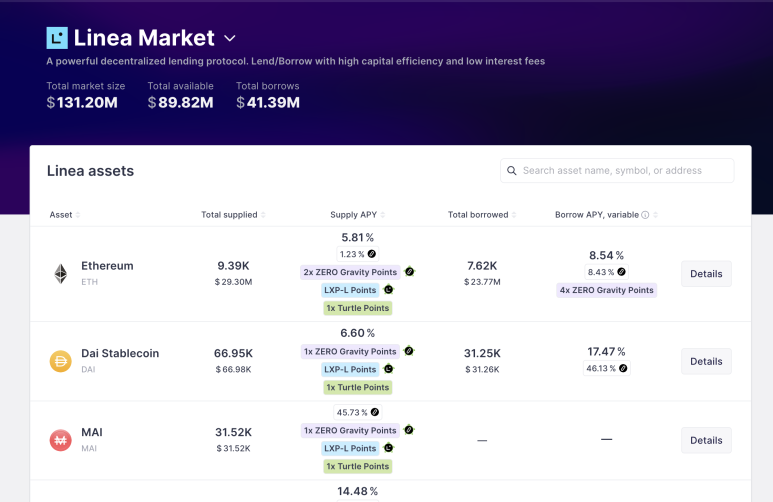Click Ethereum borrow APY 8.54%

tap(606, 255)
